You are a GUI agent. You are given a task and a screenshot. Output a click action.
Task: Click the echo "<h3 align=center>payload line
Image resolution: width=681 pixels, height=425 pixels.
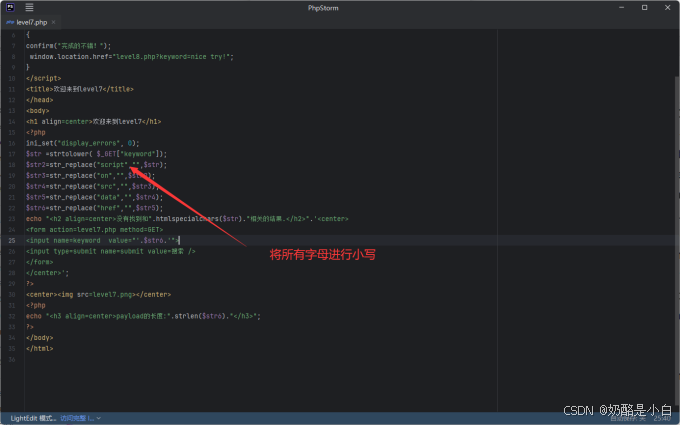pos(143,316)
